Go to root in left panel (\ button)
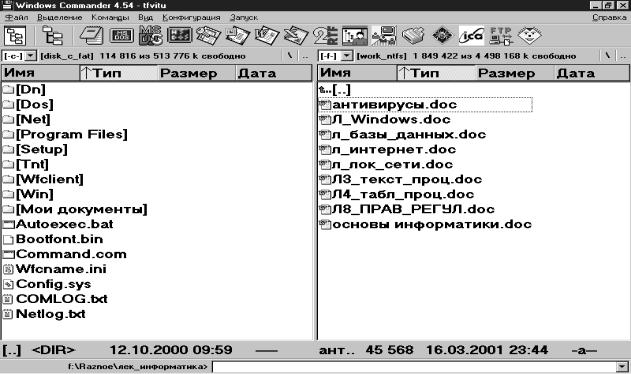Screen dimensions: 631x374 point(290,56)
